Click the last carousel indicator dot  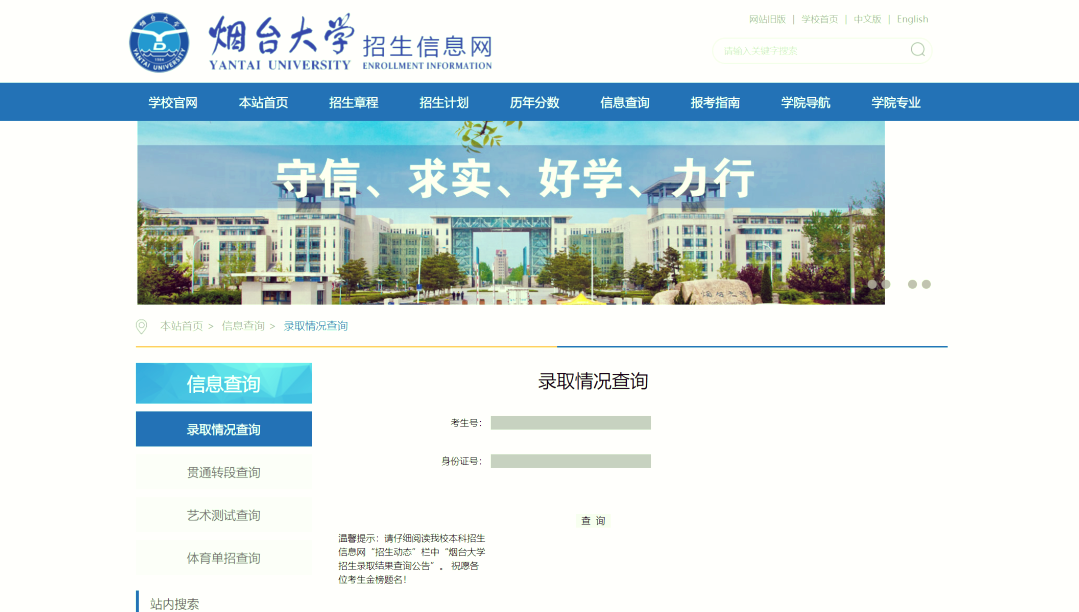(925, 284)
